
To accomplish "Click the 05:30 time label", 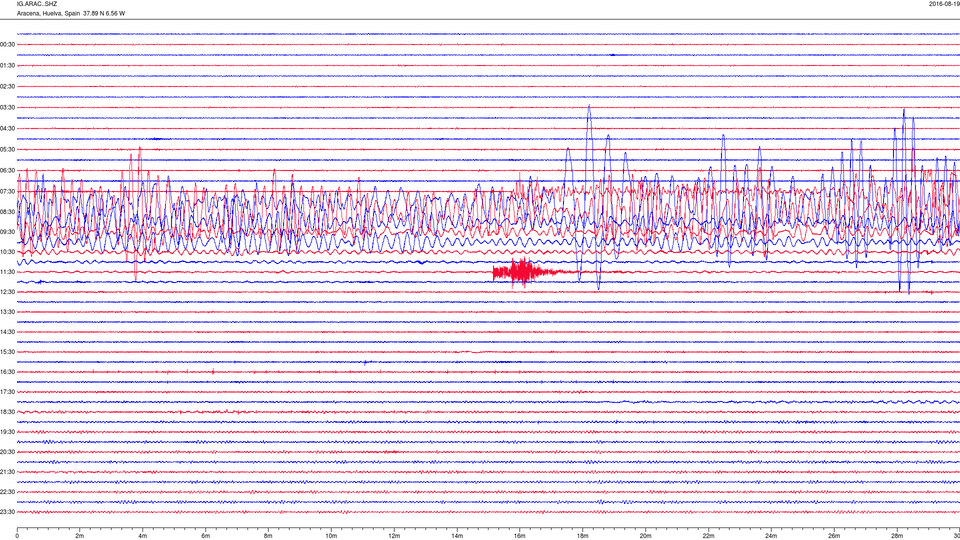I will [x=7, y=149].
